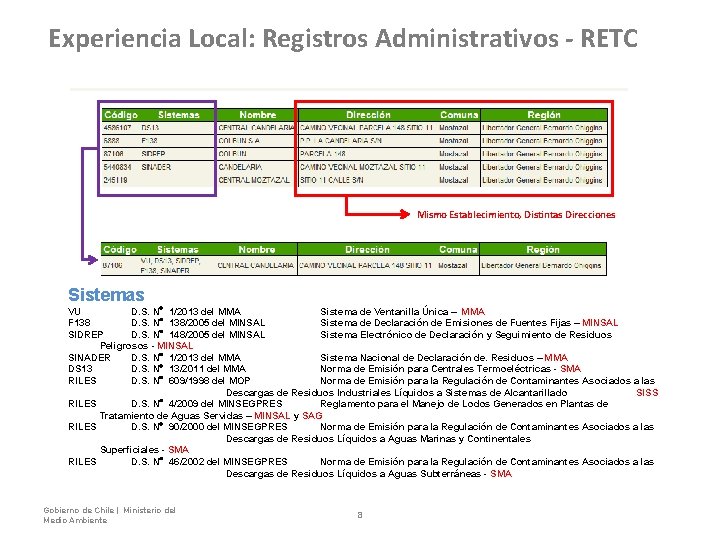
Task: Click the blue 'Sistemas' section heading
Action: click(106, 294)
